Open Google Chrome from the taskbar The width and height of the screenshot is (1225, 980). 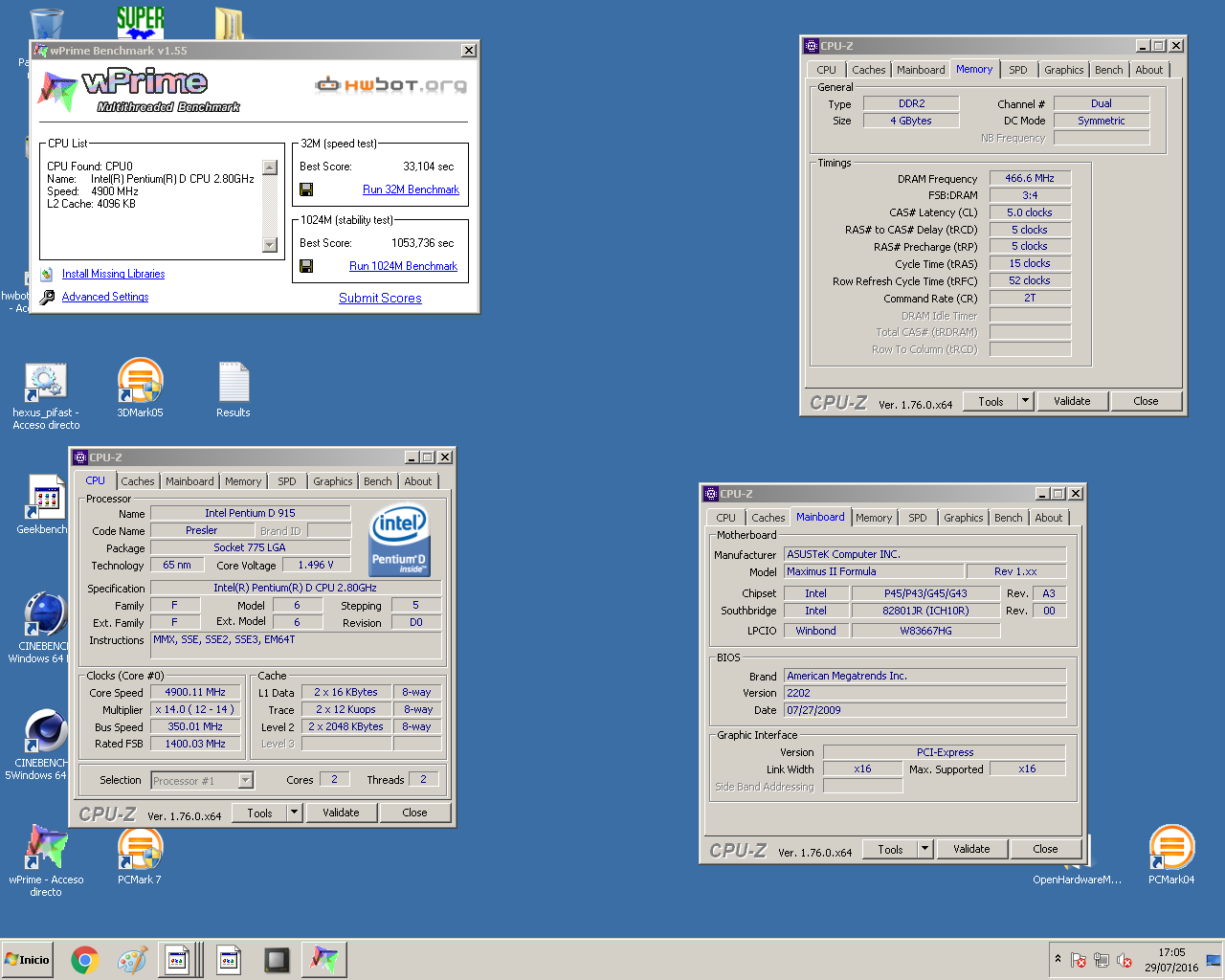tap(84, 960)
